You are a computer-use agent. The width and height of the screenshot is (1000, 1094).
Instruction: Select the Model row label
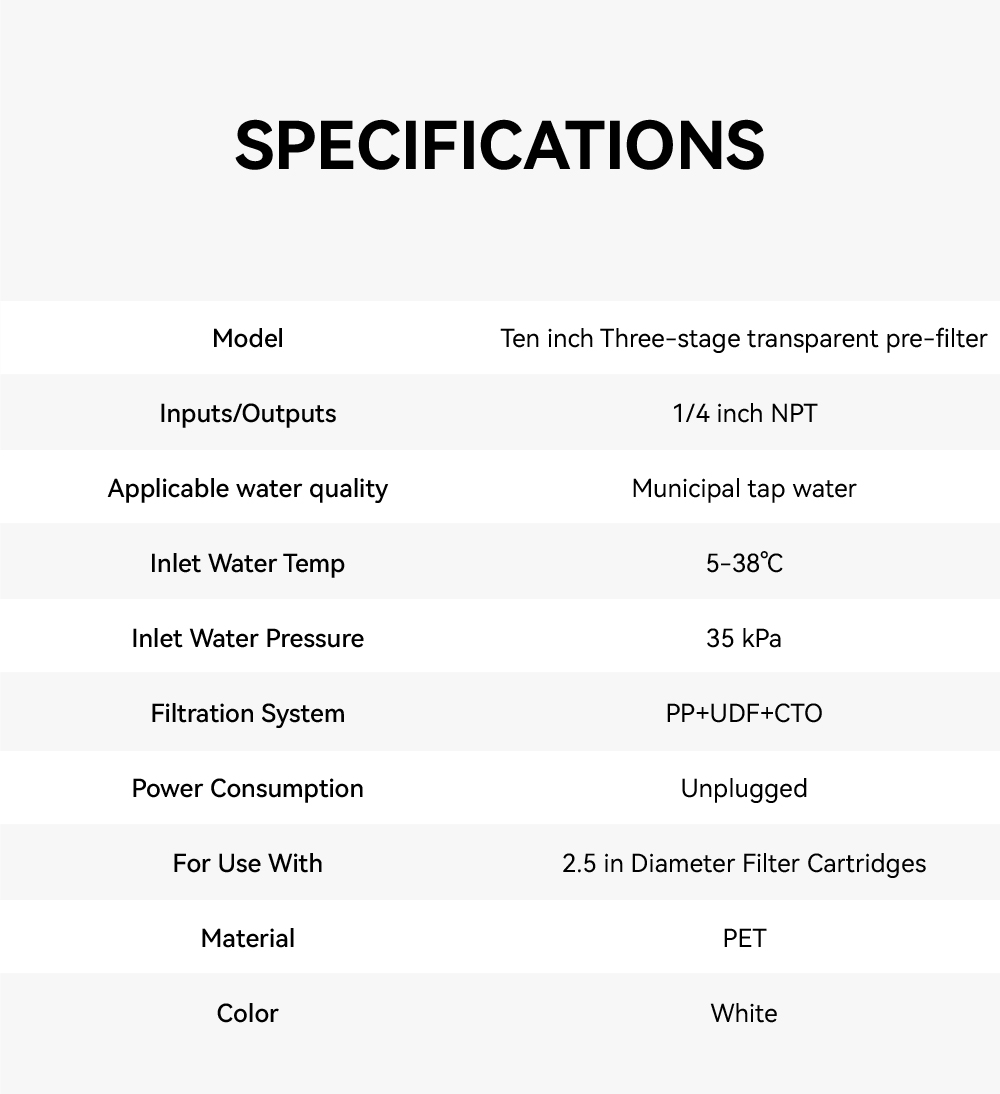pyautogui.click(x=248, y=339)
